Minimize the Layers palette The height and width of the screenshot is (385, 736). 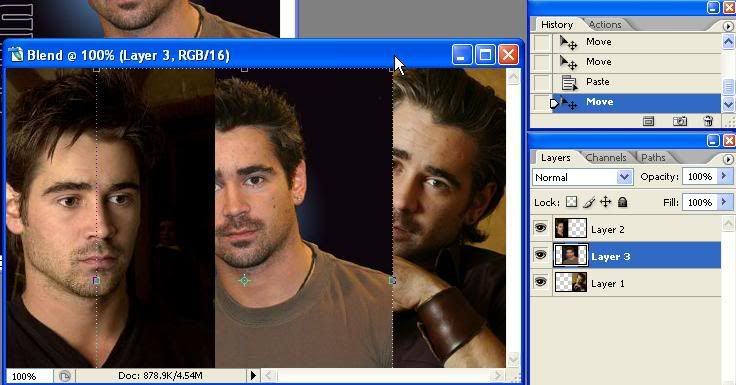[713, 140]
